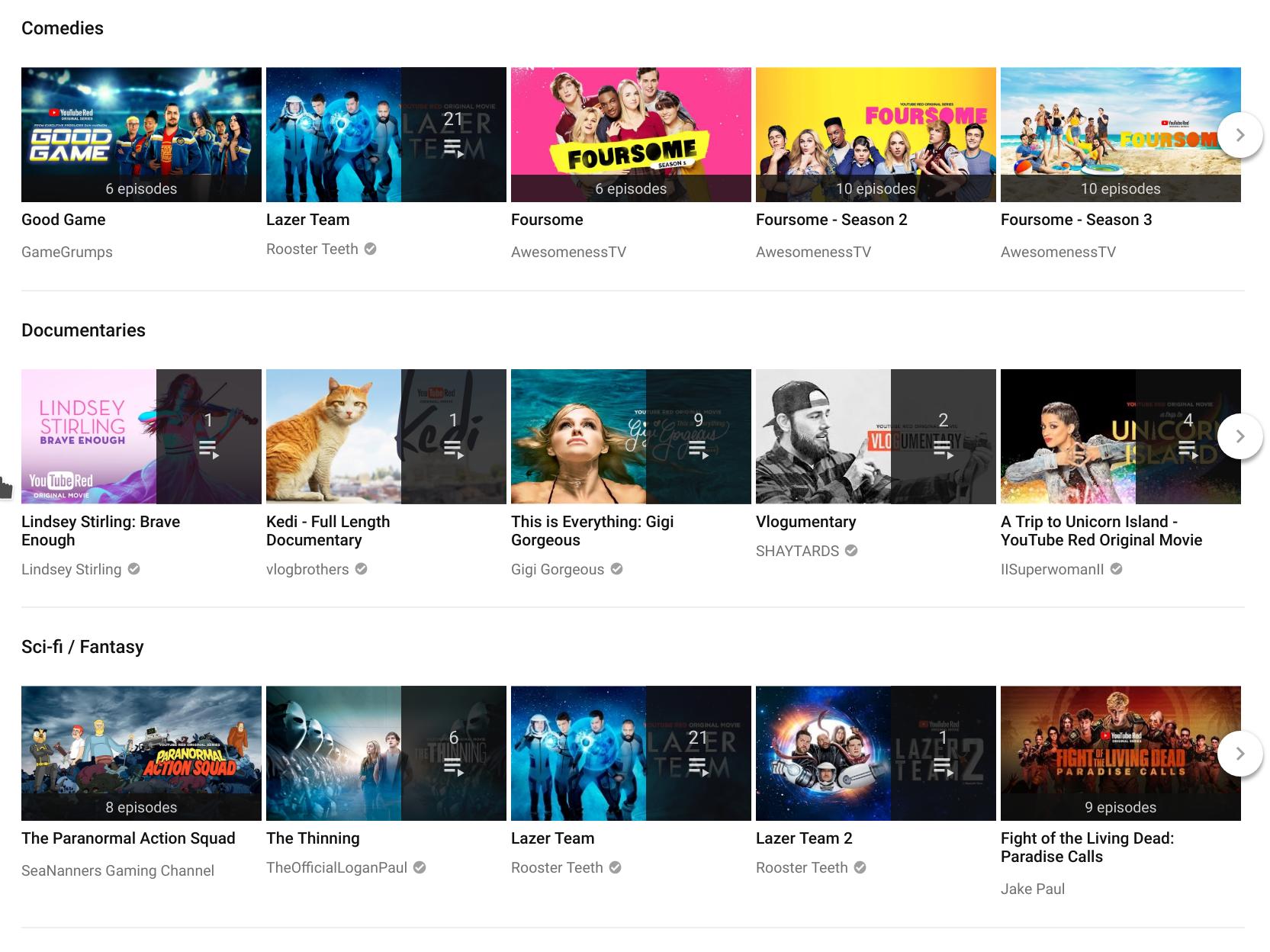The width and height of the screenshot is (1270, 952).
Task: Click the Lindsey Stirling: Brave Enough title
Action: click(101, 531)
